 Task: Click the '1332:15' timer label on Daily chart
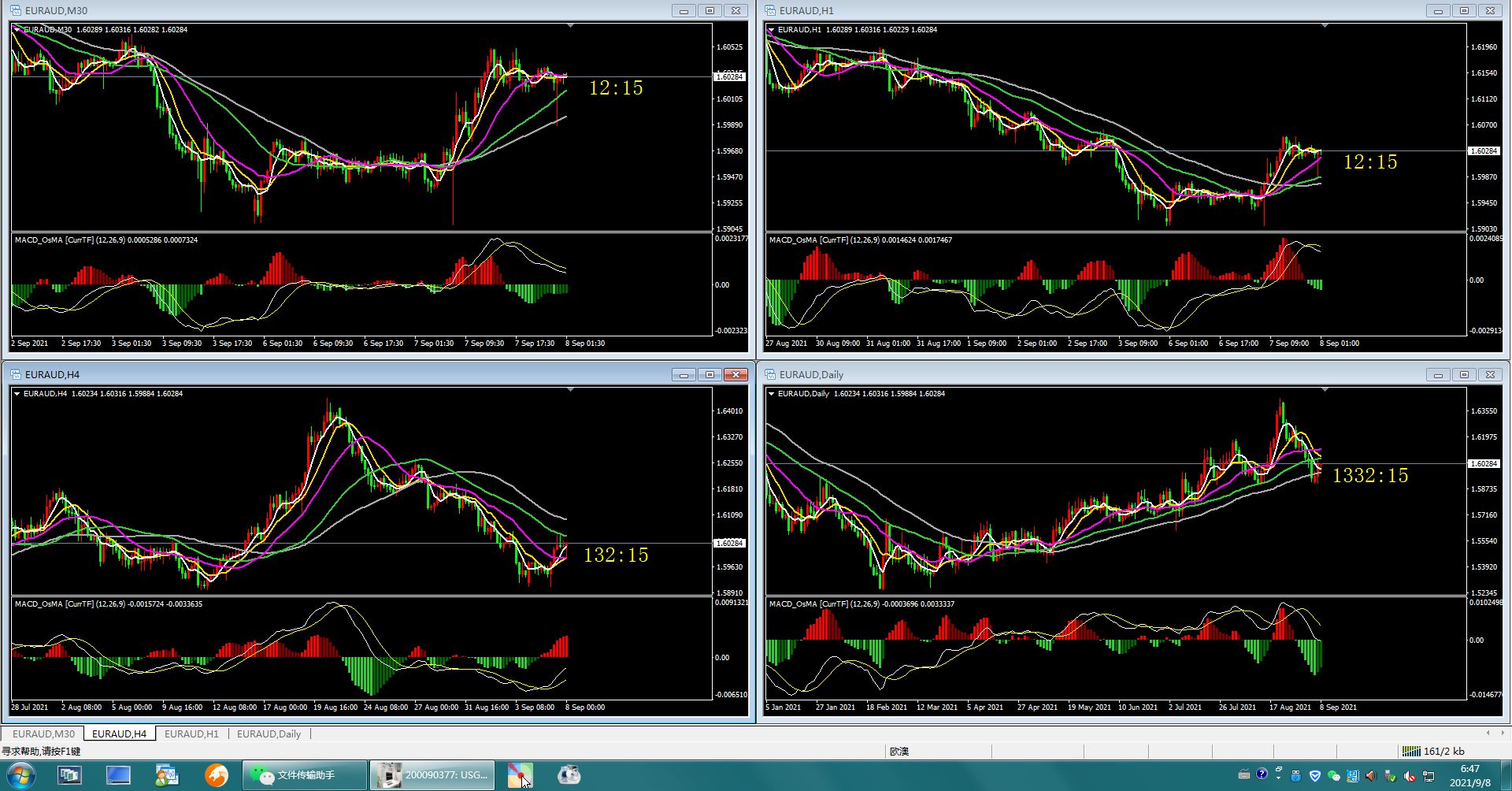(1370, 476)
